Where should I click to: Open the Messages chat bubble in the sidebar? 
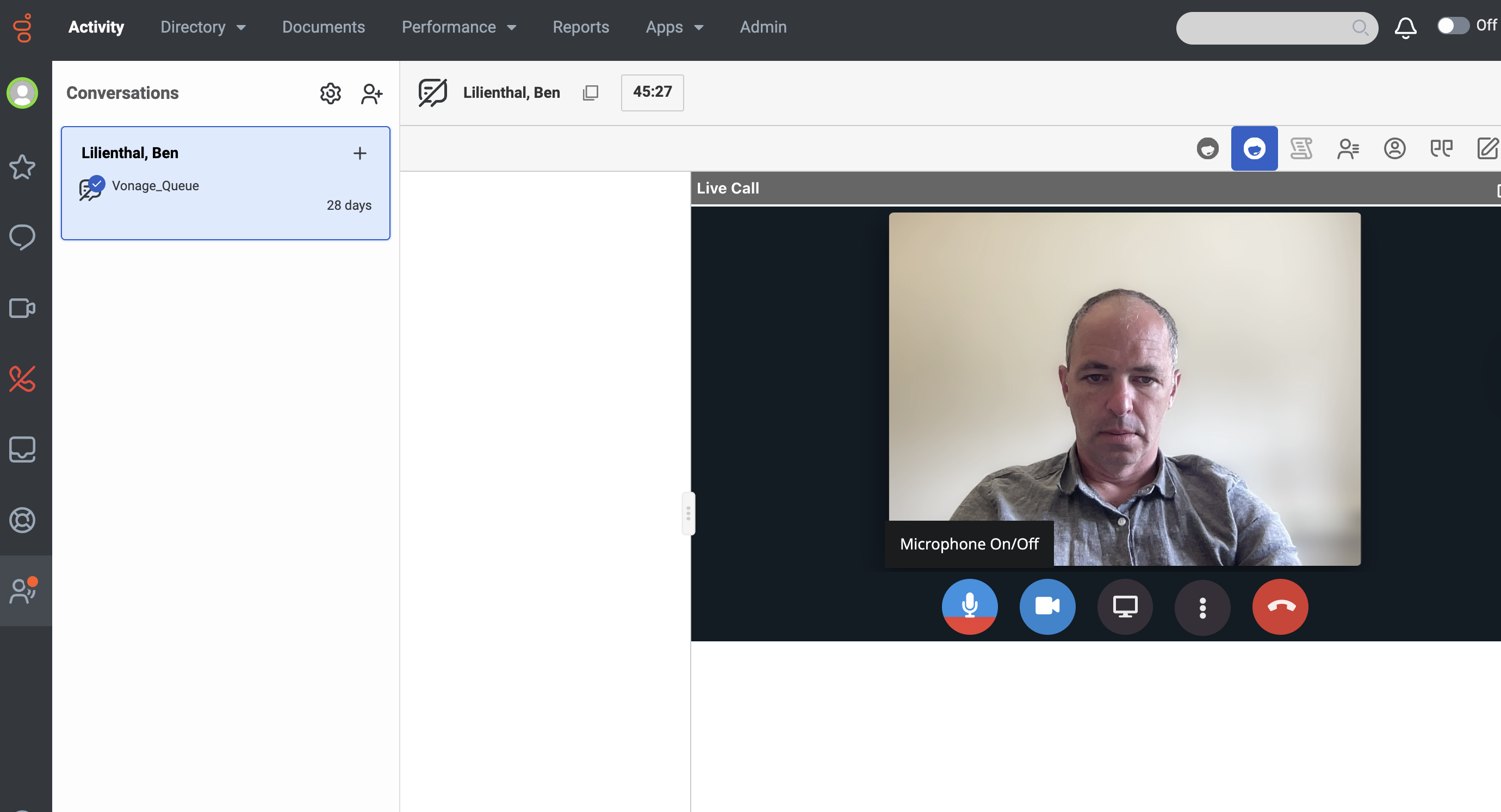(22, 237)
